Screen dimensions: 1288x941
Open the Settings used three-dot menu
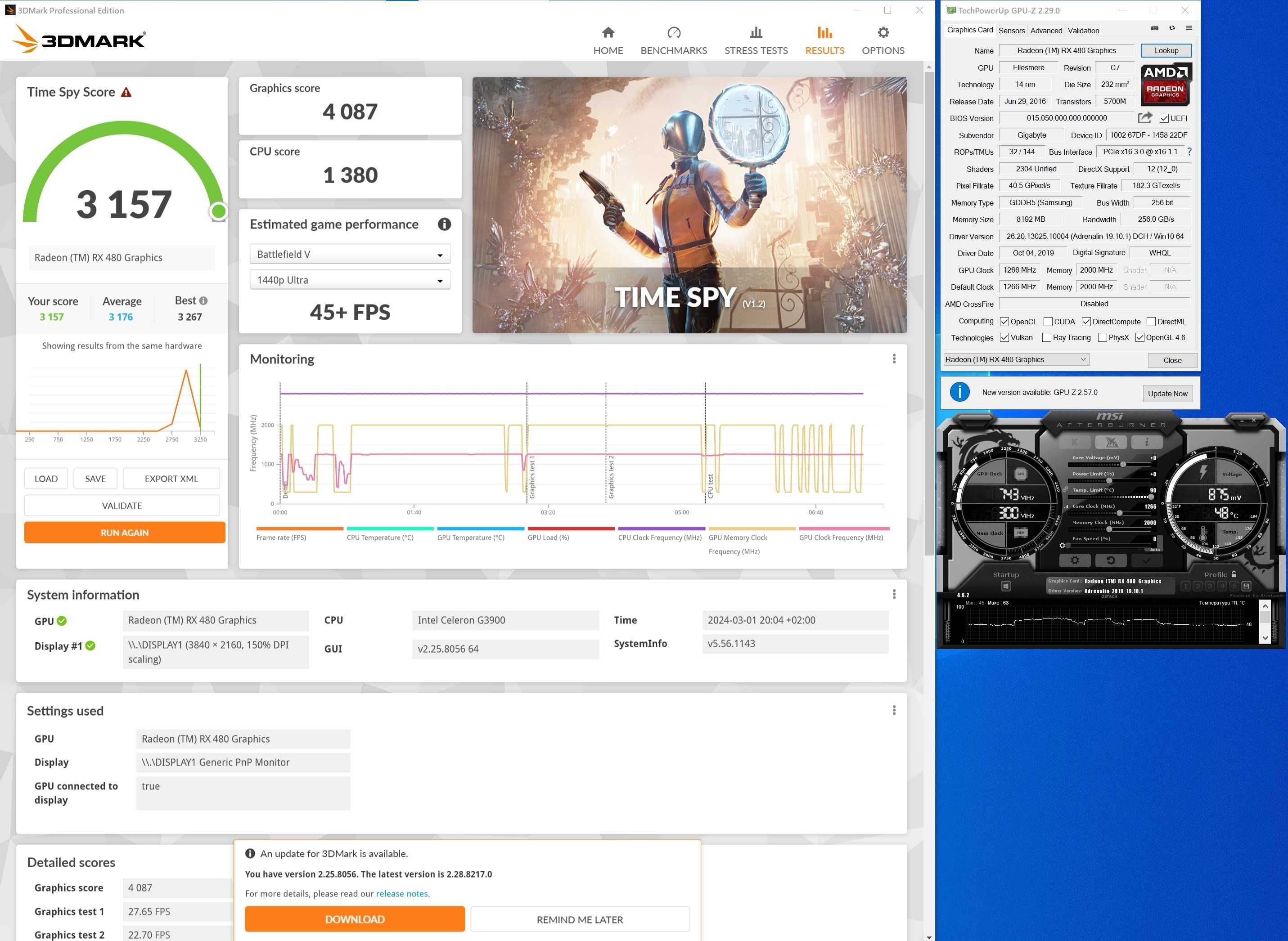tap(894, 710)
